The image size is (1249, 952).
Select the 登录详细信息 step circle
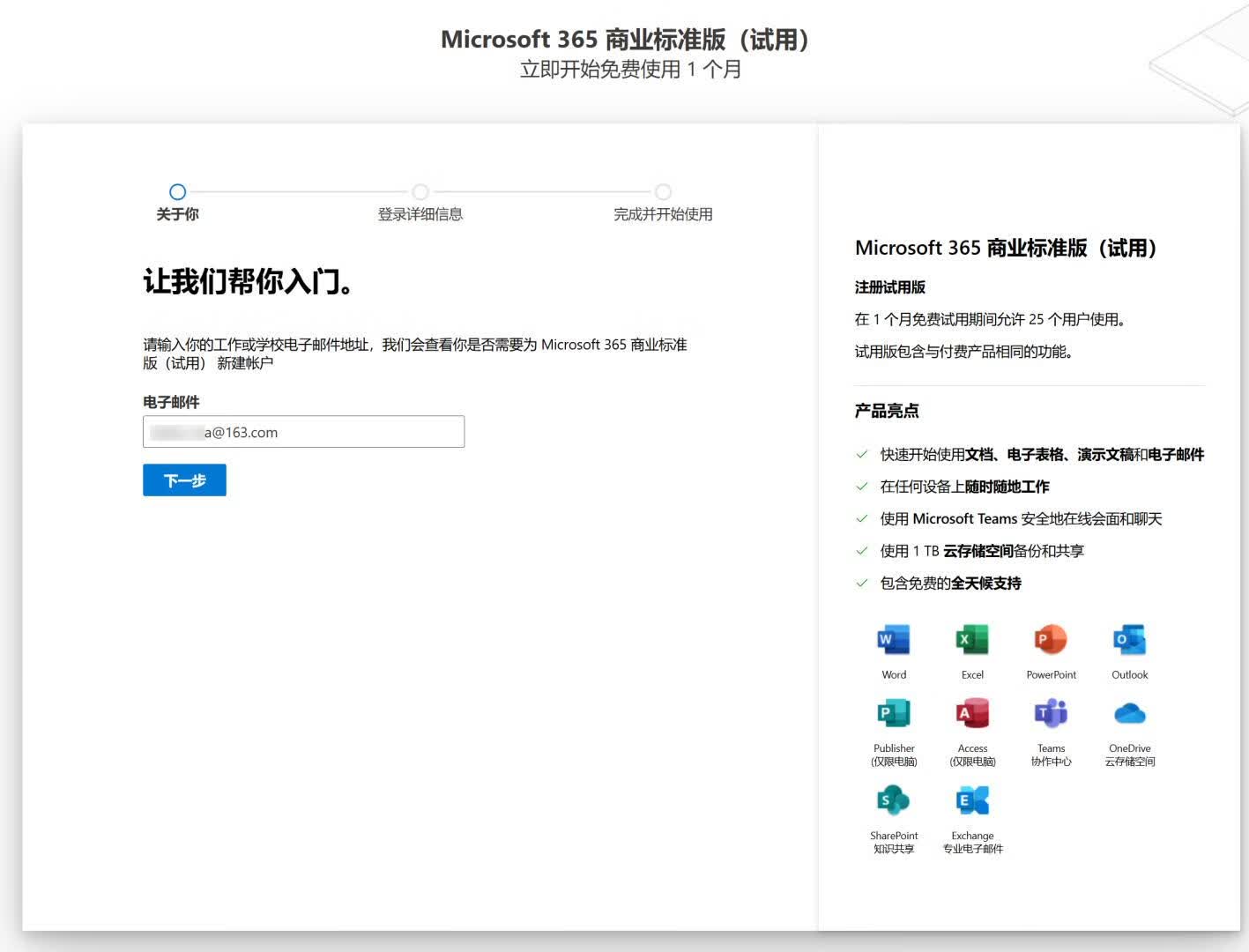[x=420, y=191]
